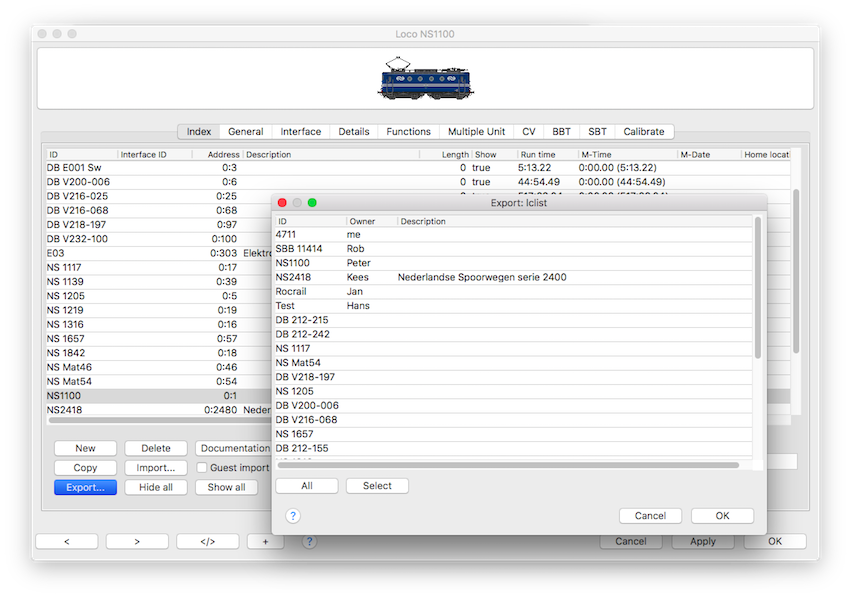This screenshot has height=598, width=851.
Task: Click the blue help question mark icon
Action: pos(293,516)
